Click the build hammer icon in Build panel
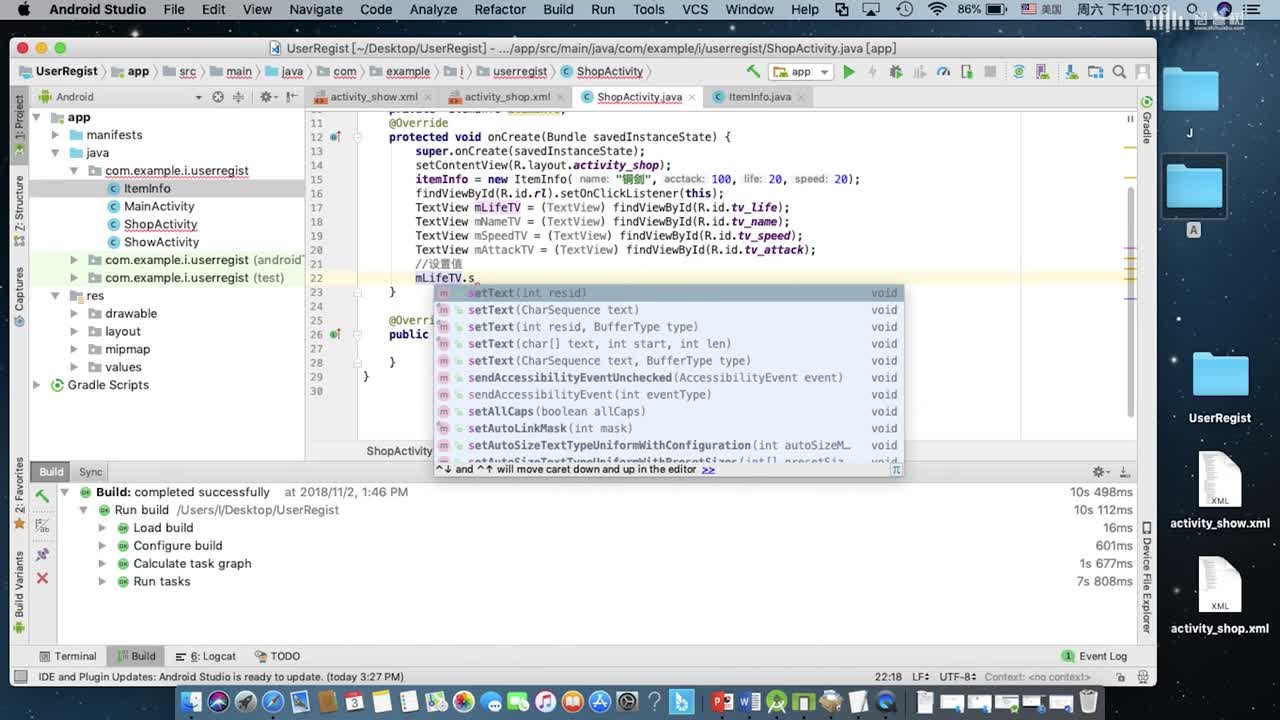The width and height of the screenshot is (1280, 720). 42,495
